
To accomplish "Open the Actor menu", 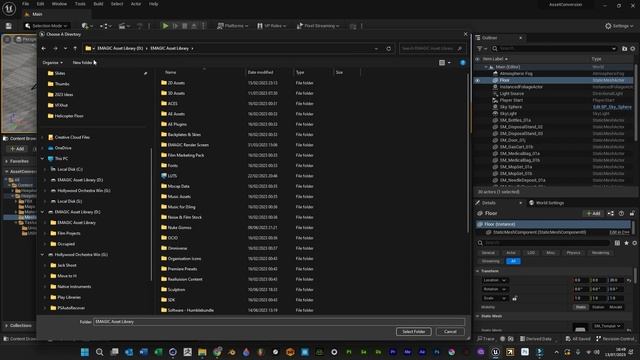I will pyautogui.click(x=136, y=4).
